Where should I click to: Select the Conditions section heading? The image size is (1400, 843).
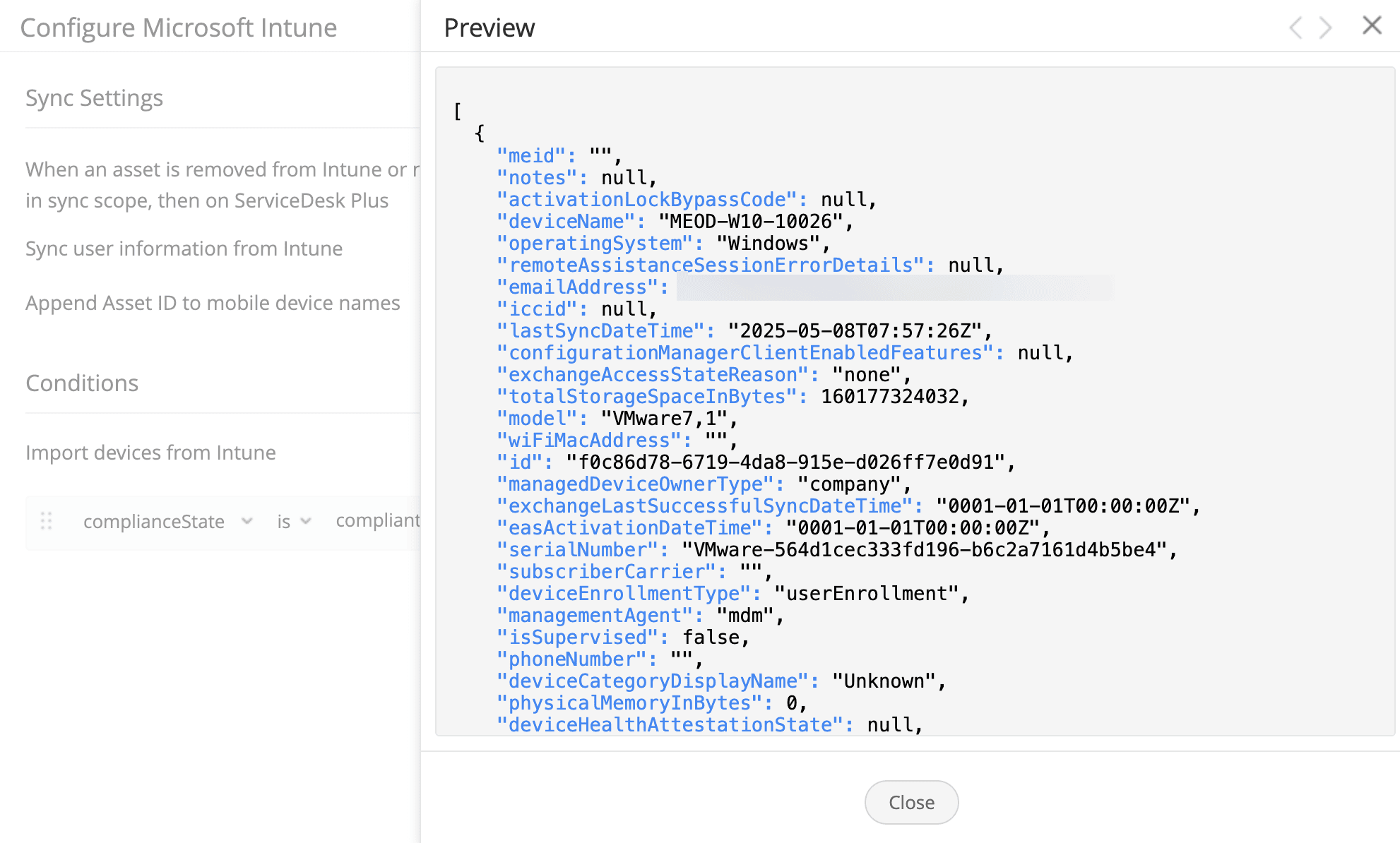(82, 383)
